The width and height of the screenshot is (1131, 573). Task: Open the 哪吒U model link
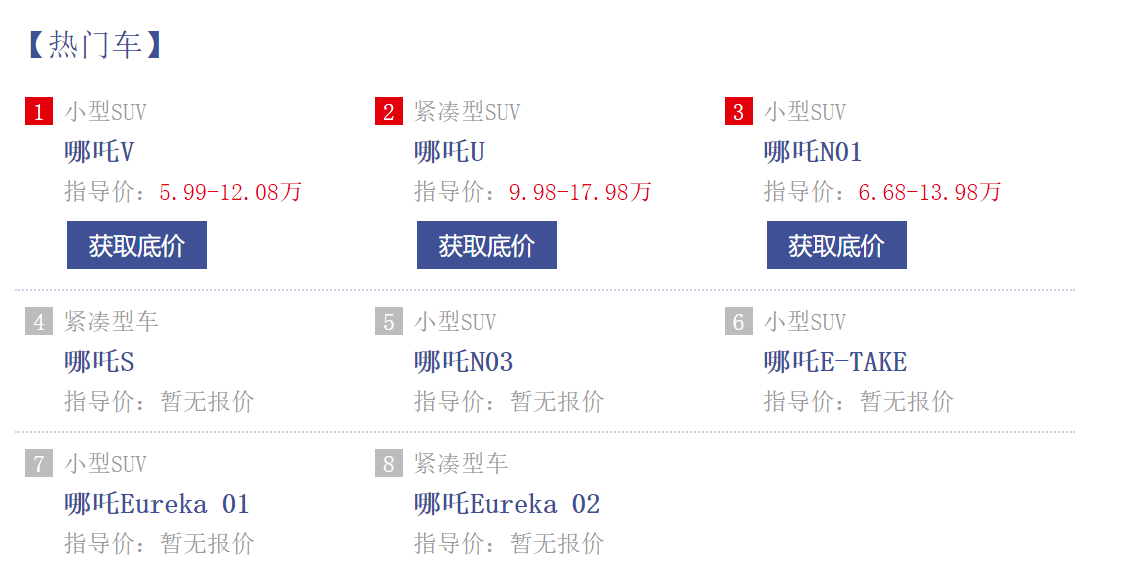pos(449,152)
